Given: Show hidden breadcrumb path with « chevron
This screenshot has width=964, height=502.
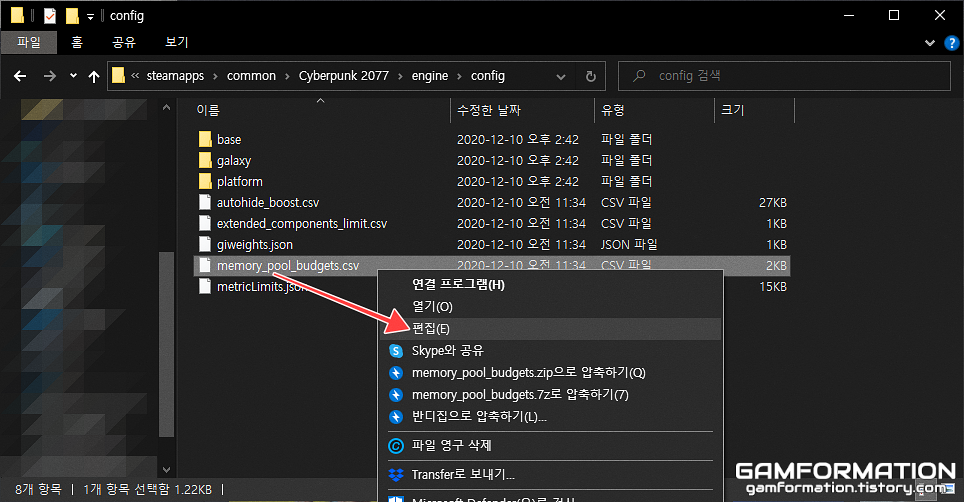Looking at the screenshot, I should 135,76.
